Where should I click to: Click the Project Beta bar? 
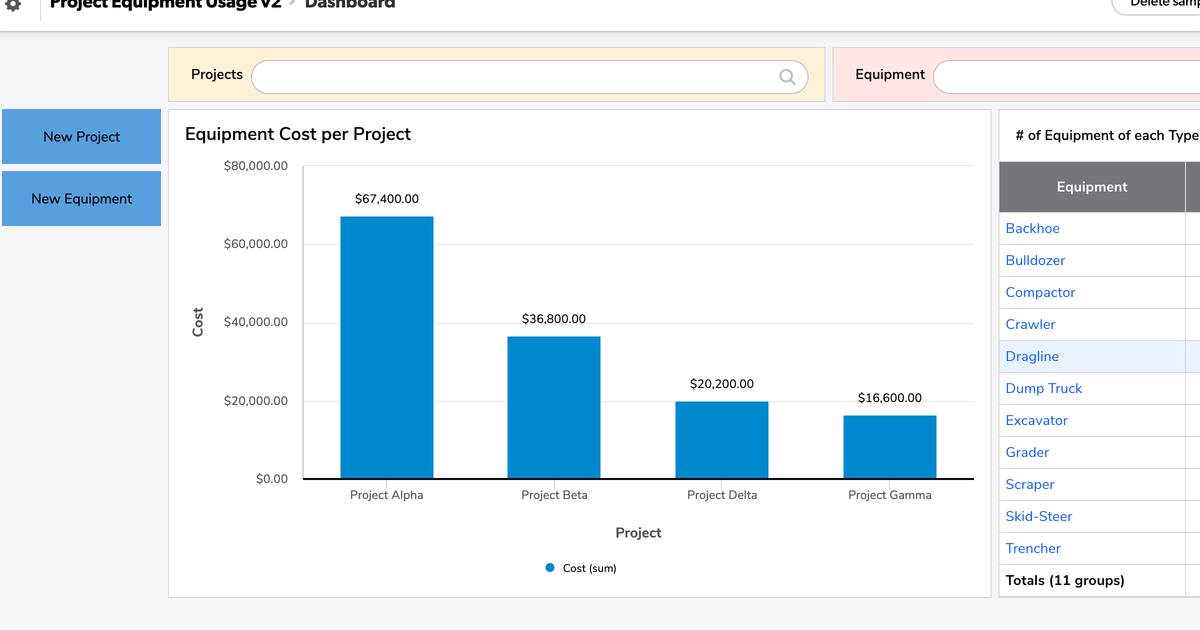554,408
